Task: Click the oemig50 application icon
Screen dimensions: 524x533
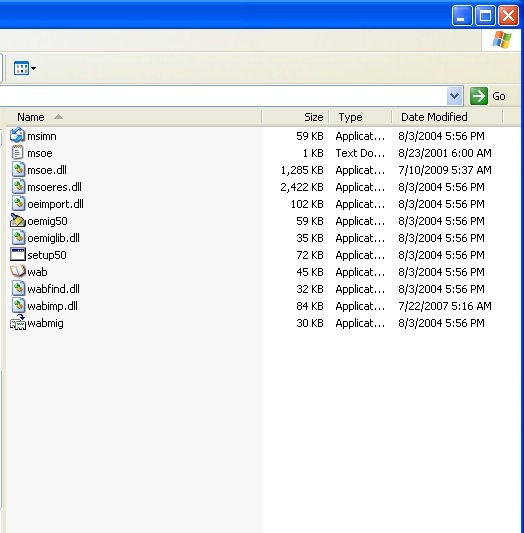Action: (x=18, y=220)
